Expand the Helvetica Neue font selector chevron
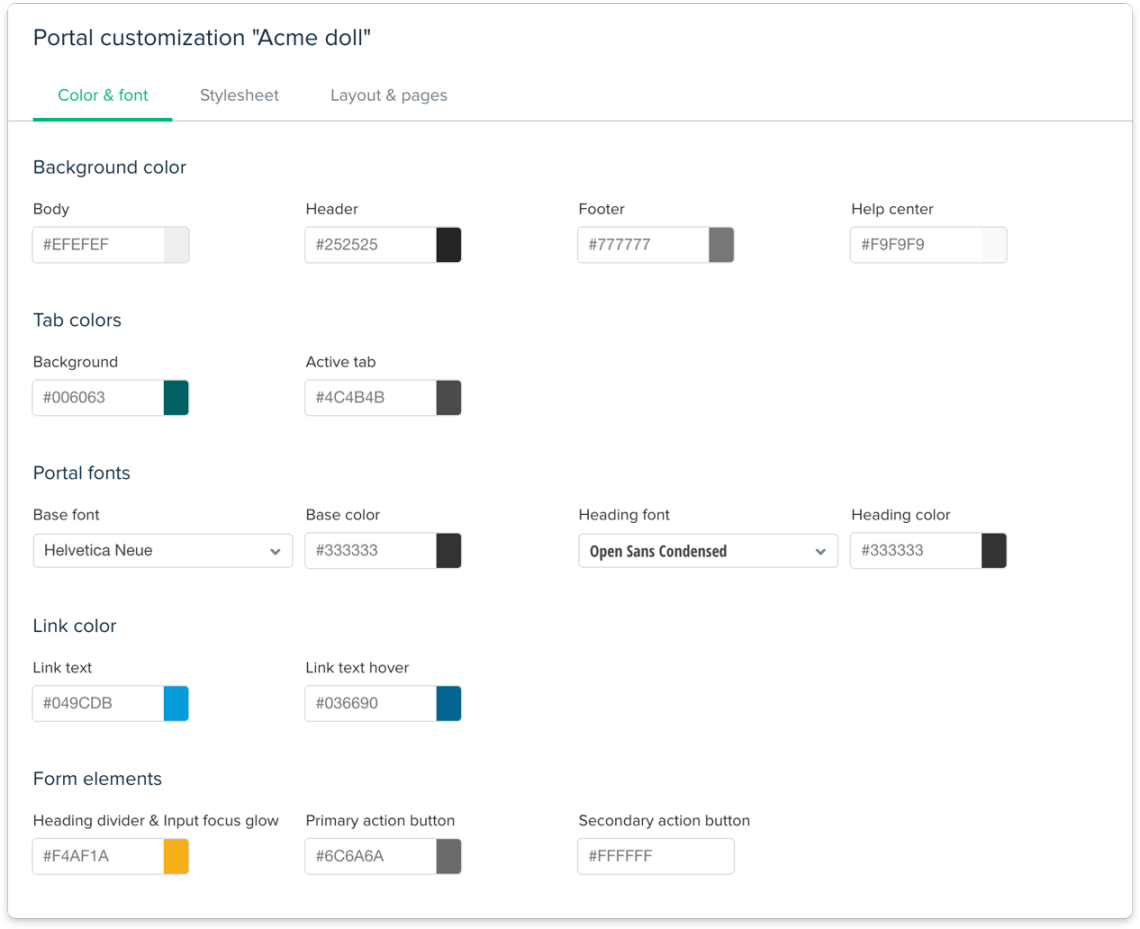1140x929 pixels. (276, 550)
